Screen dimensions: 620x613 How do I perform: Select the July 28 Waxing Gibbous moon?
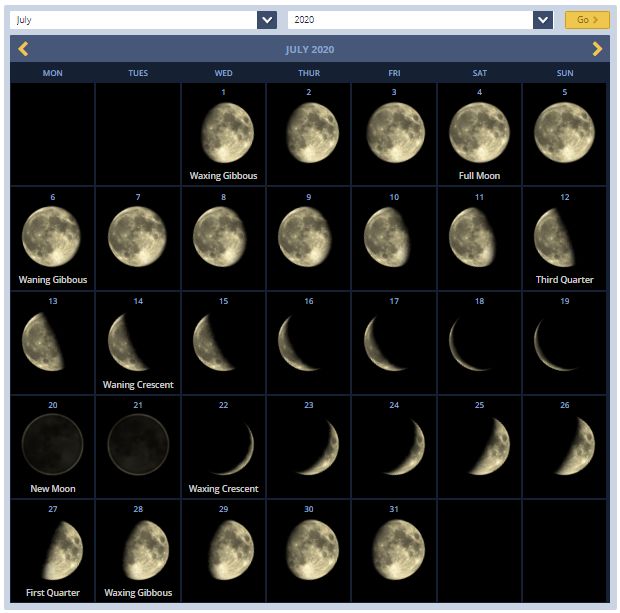(x=146, y=551)
